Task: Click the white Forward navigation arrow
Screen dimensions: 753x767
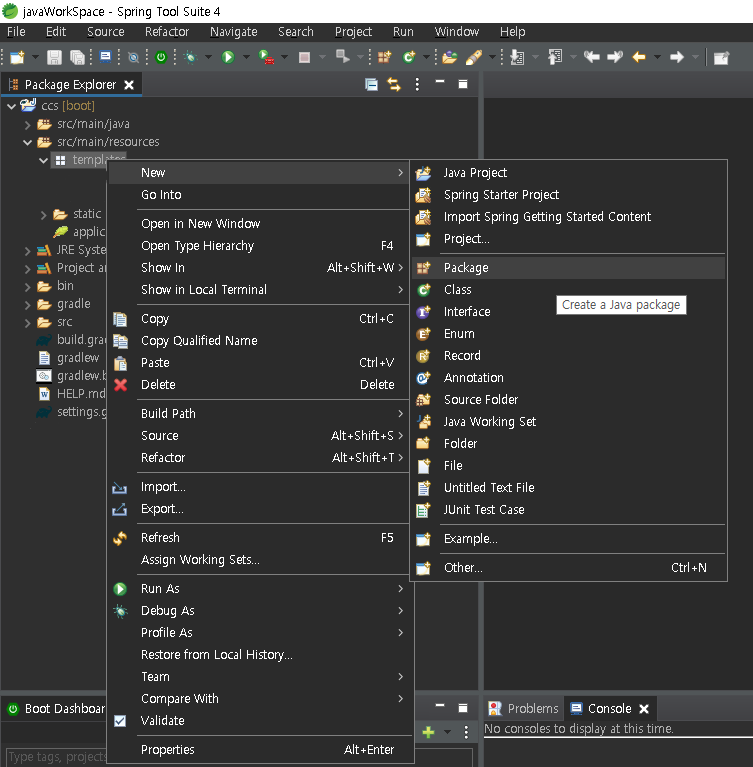Action: tap(677, 57)
